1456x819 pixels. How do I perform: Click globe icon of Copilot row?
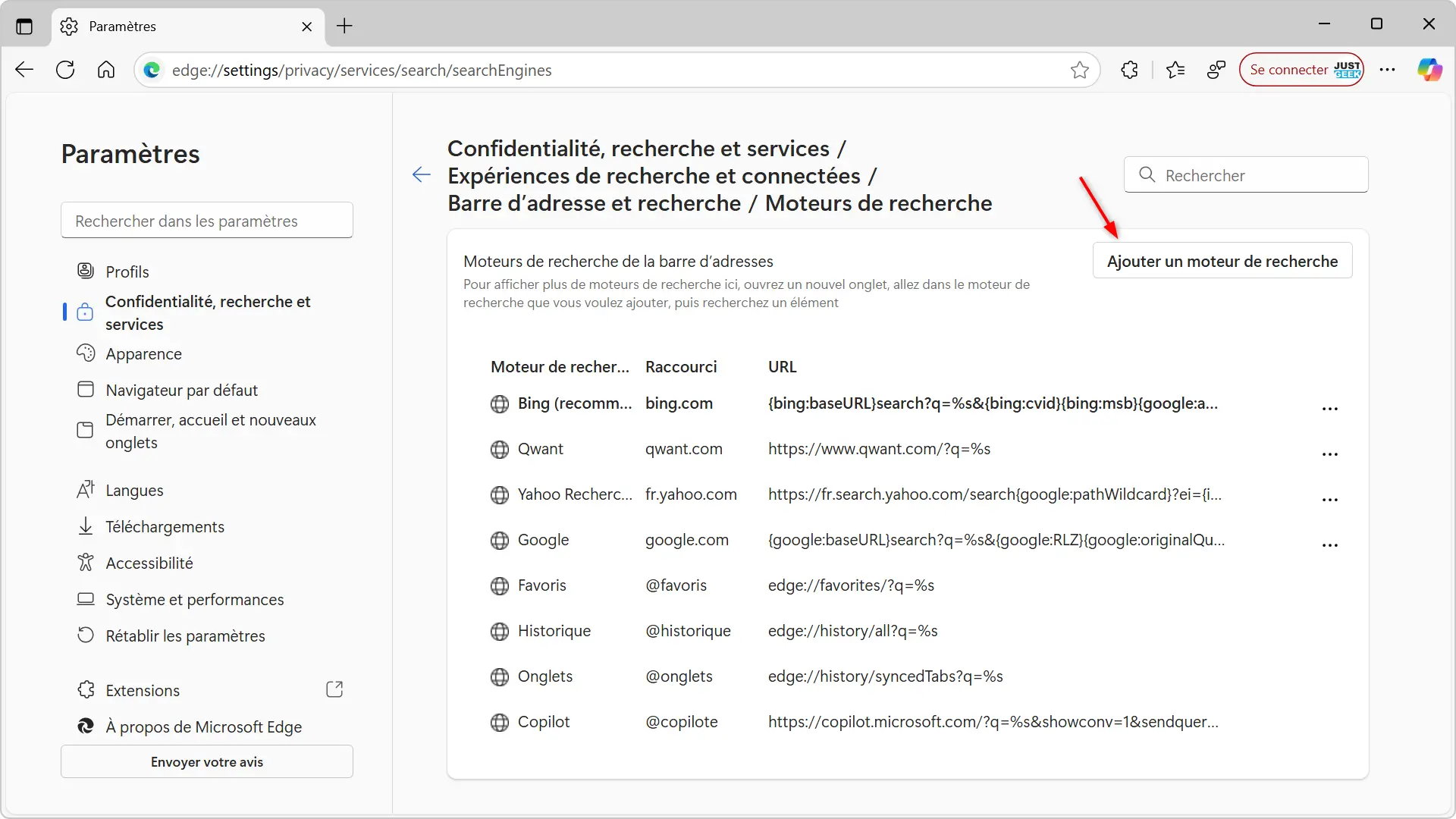pyautogui.click(x=500, y=723)
